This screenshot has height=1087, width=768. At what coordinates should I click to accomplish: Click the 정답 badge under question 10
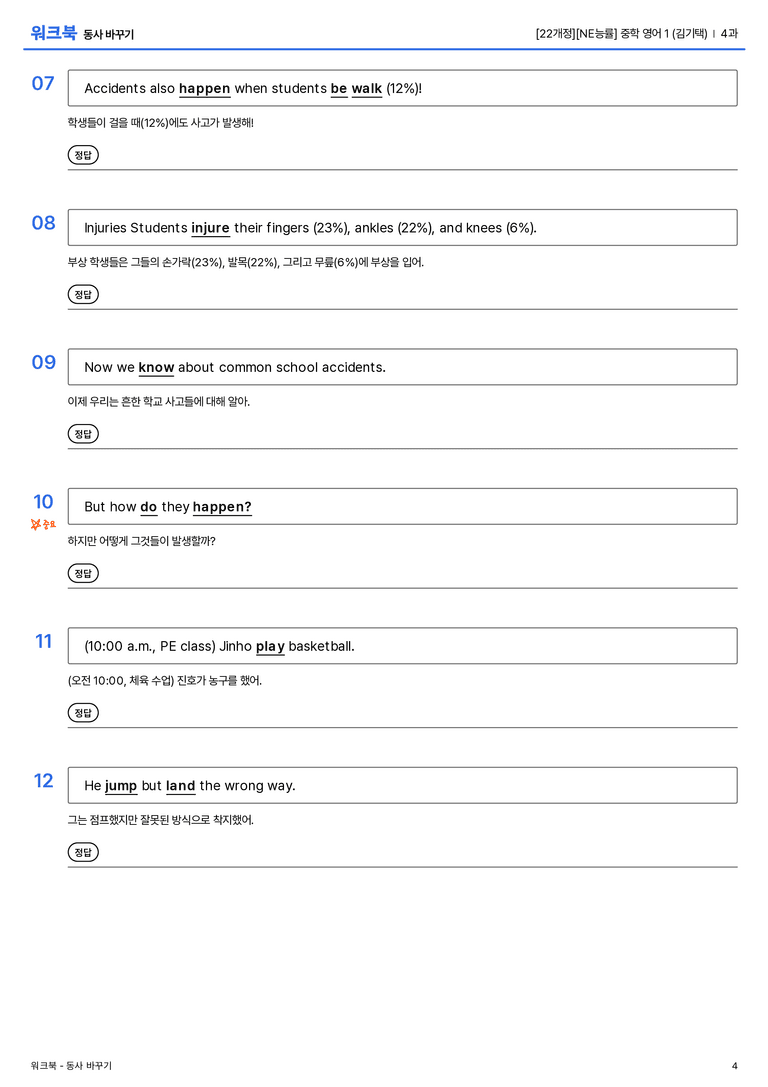[x=83, y=573]
